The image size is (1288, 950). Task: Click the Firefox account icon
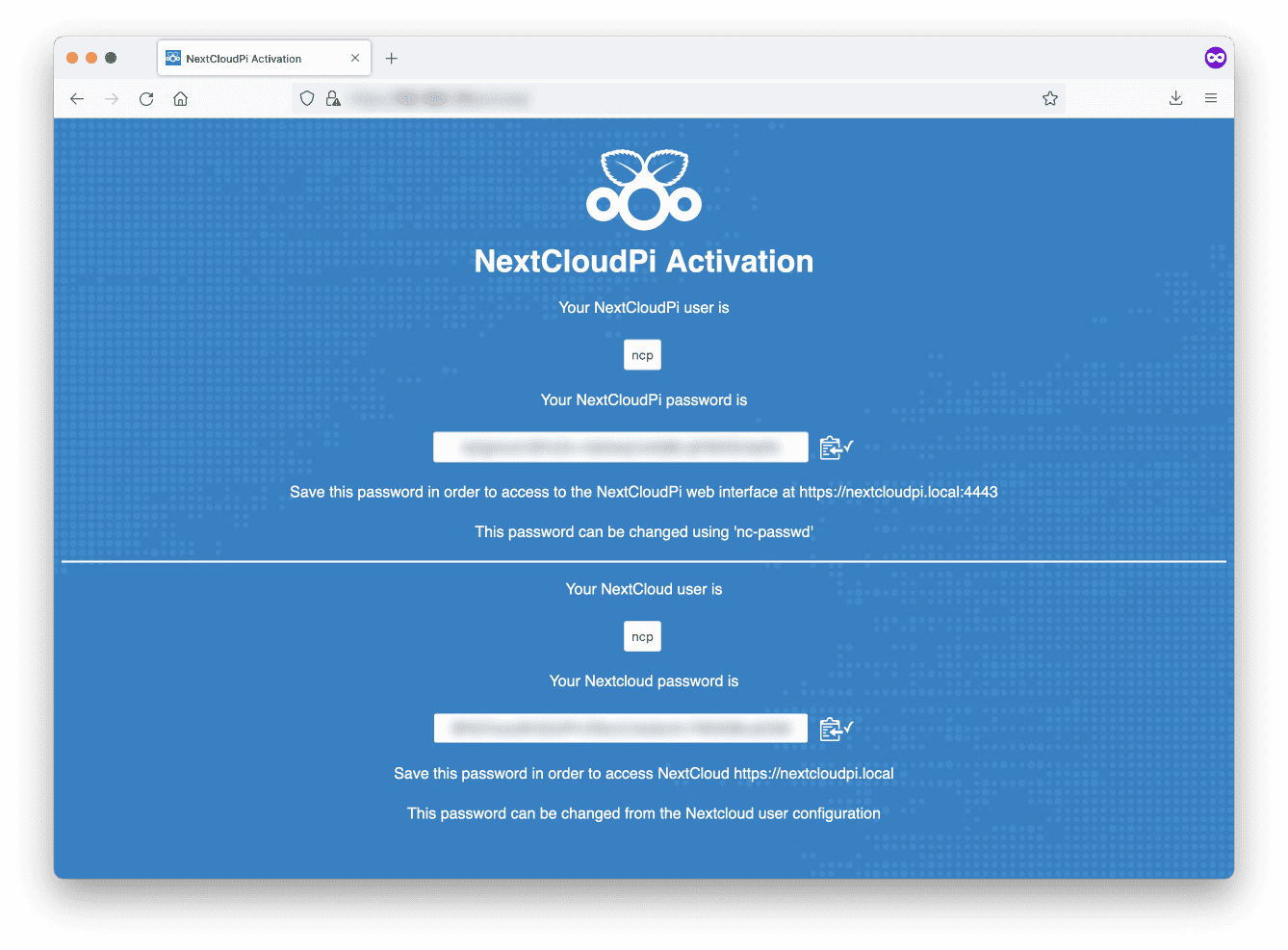[x=1215, y=58]
